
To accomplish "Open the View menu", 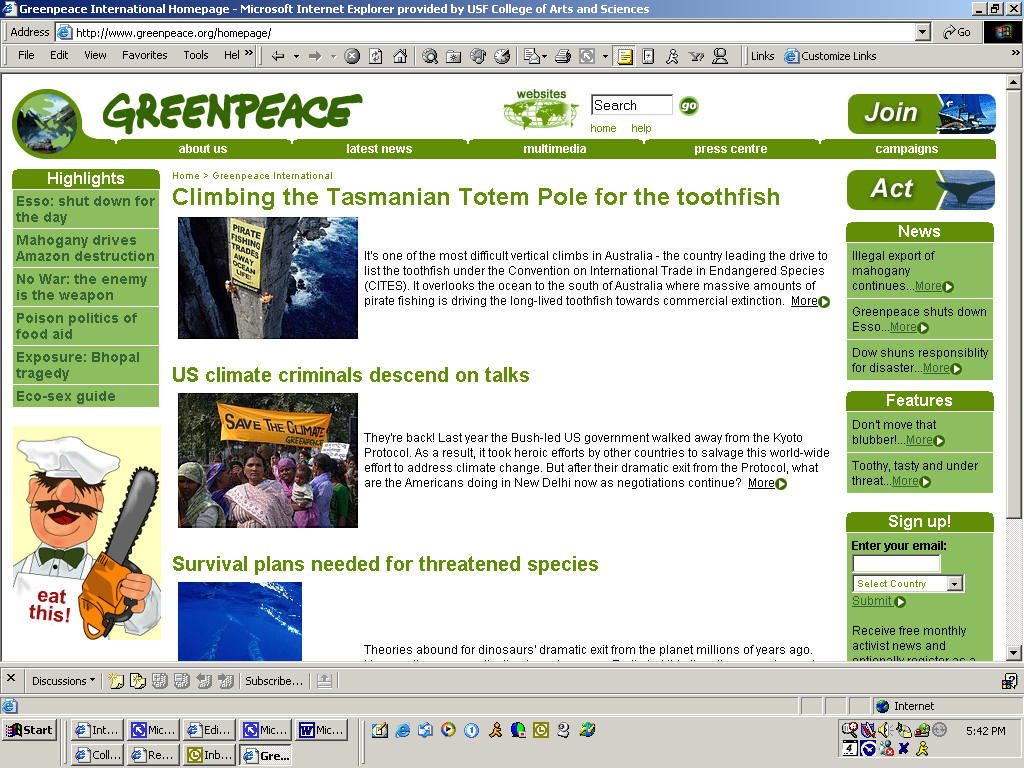I will 95,55.
